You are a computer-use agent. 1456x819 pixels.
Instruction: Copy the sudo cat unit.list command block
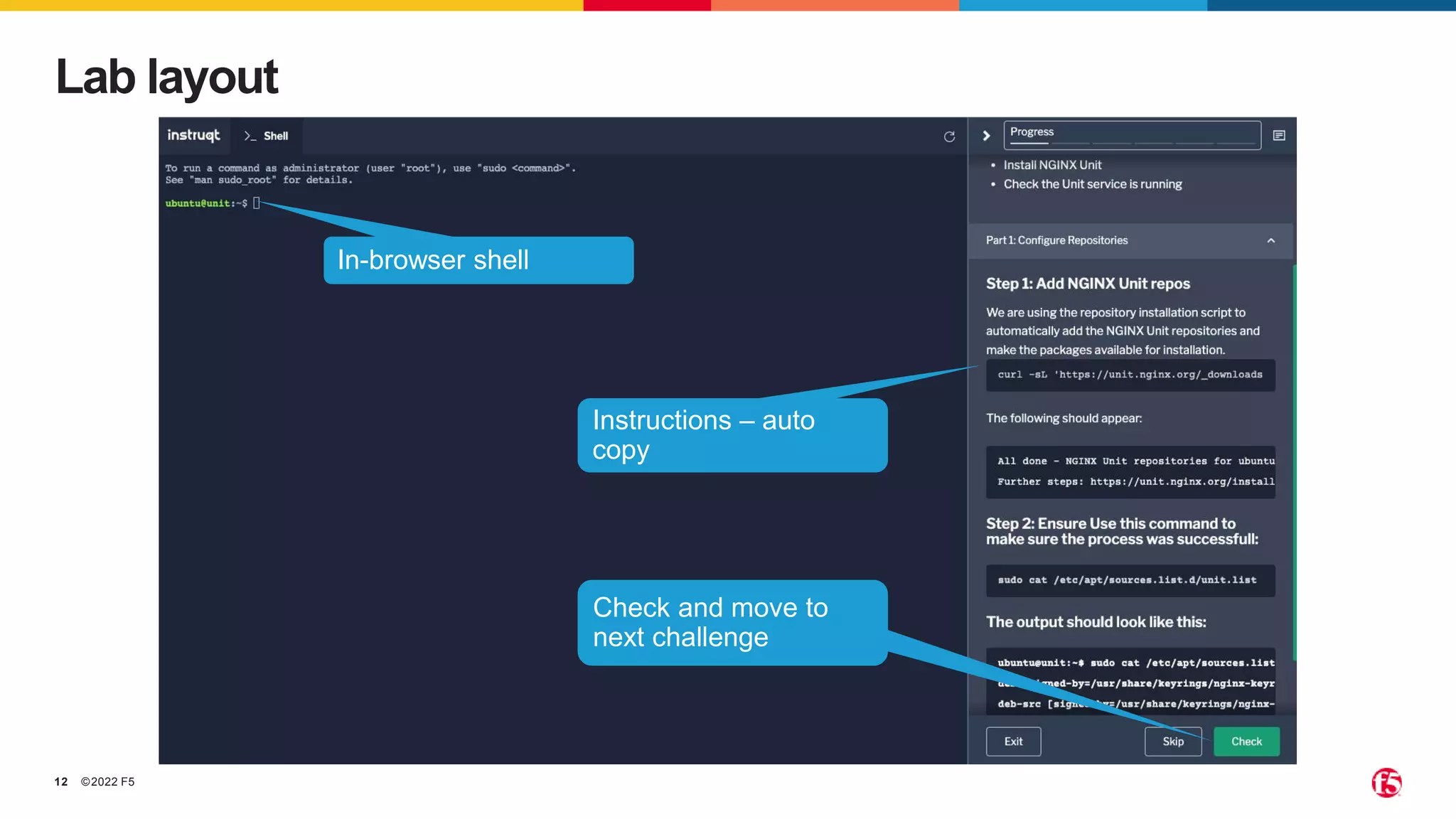click(x=1130, y=580)
